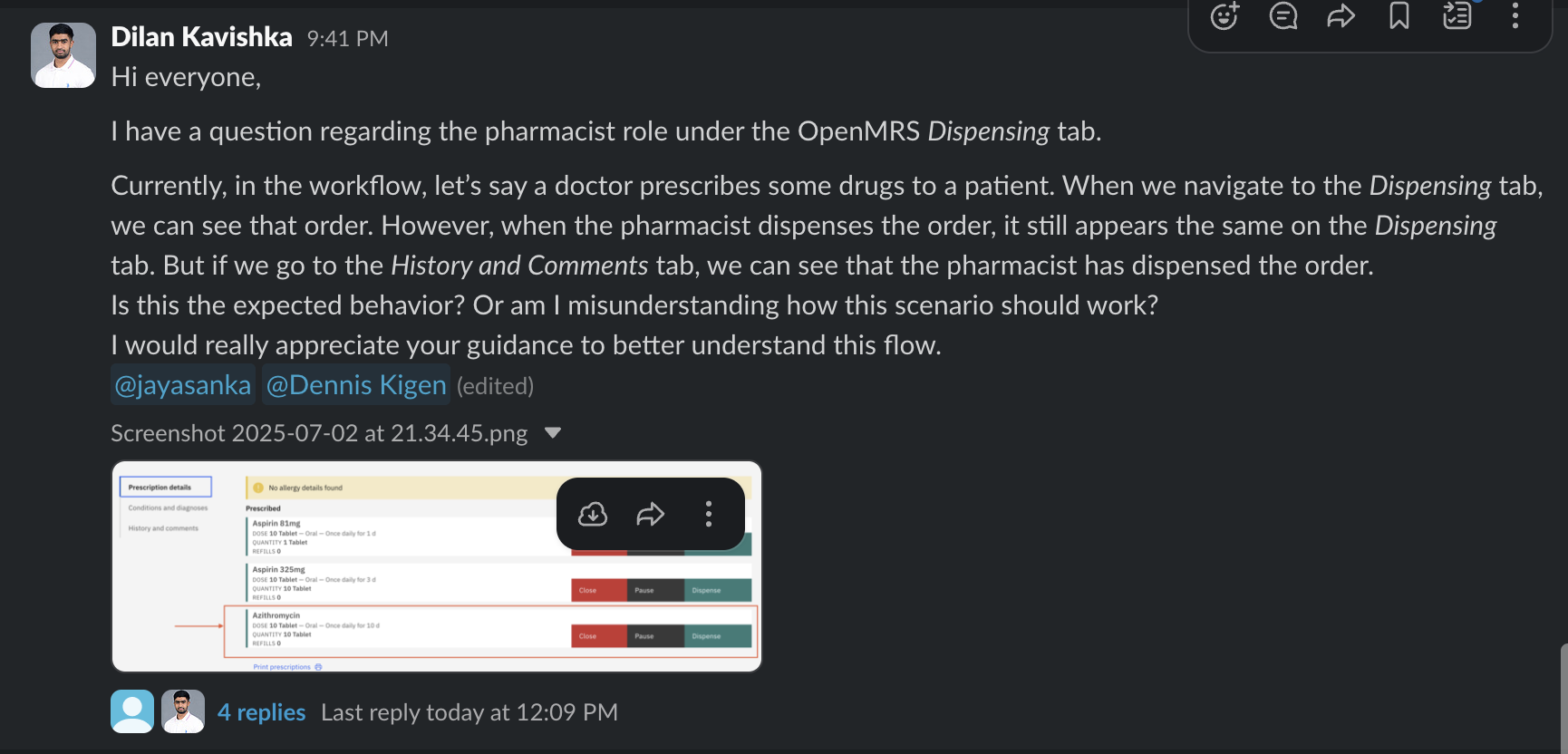Bookmark this message for later

coord(1399,15)
